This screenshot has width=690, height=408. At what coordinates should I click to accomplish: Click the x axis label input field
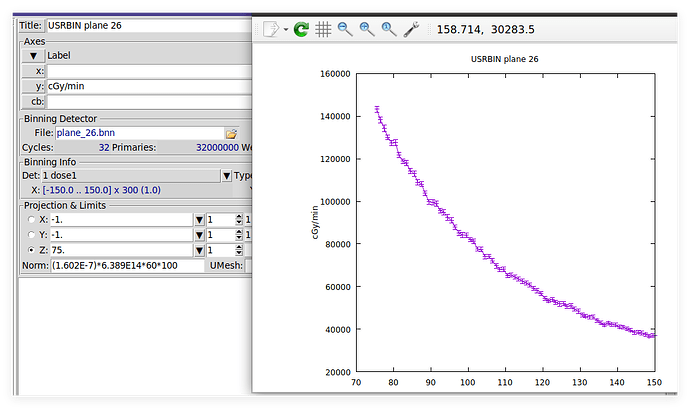click(149, 71)
